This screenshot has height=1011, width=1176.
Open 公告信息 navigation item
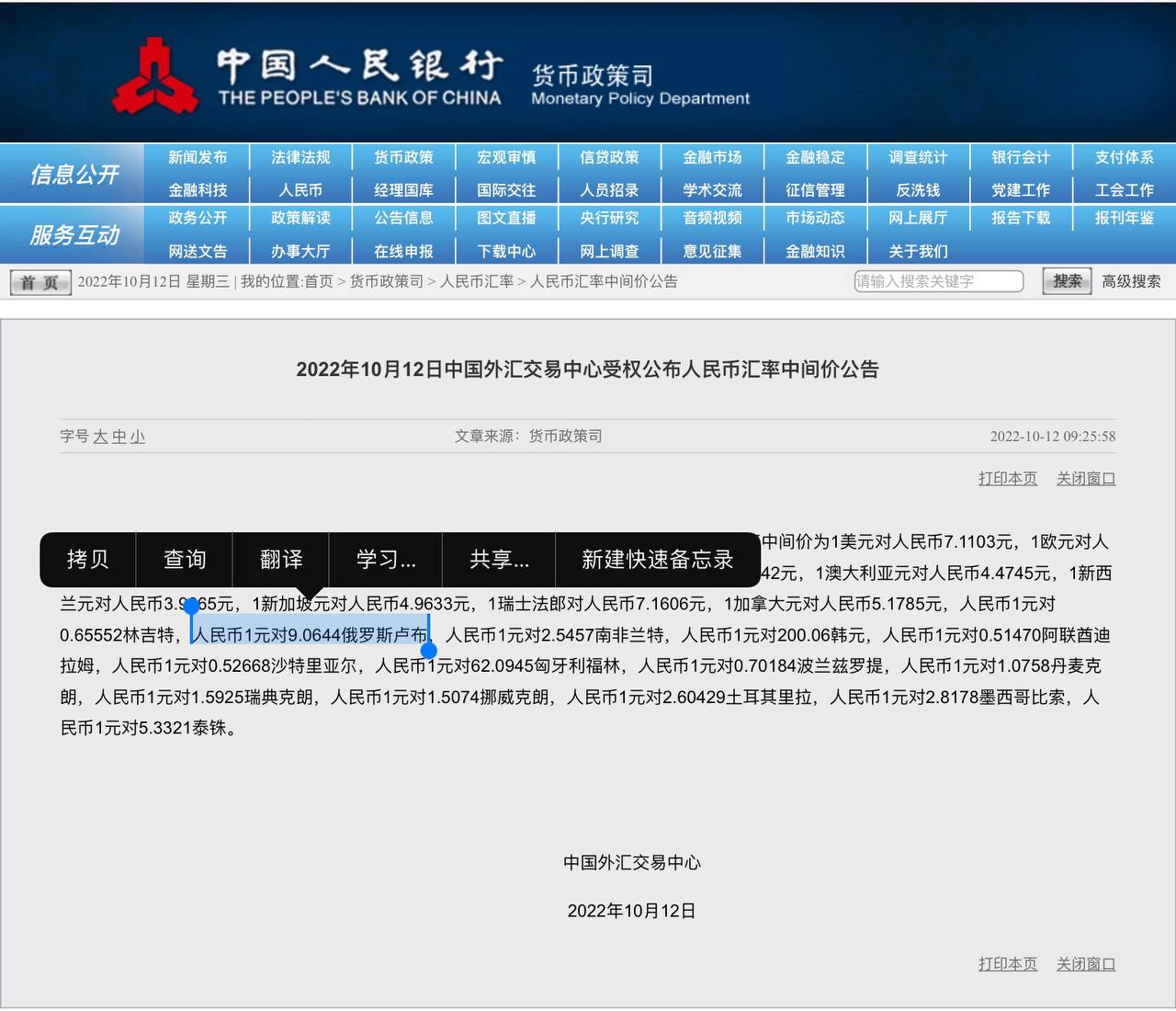coord(403,218)
